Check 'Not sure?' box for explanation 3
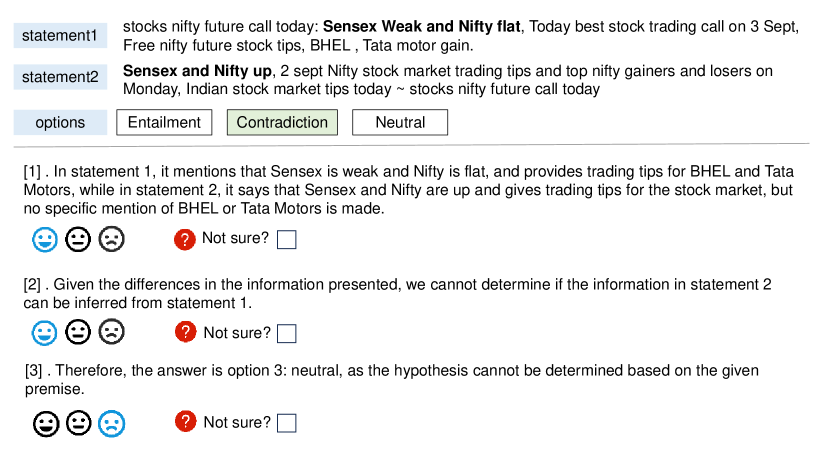Screen dimensions: 830x467 (287, 423)
